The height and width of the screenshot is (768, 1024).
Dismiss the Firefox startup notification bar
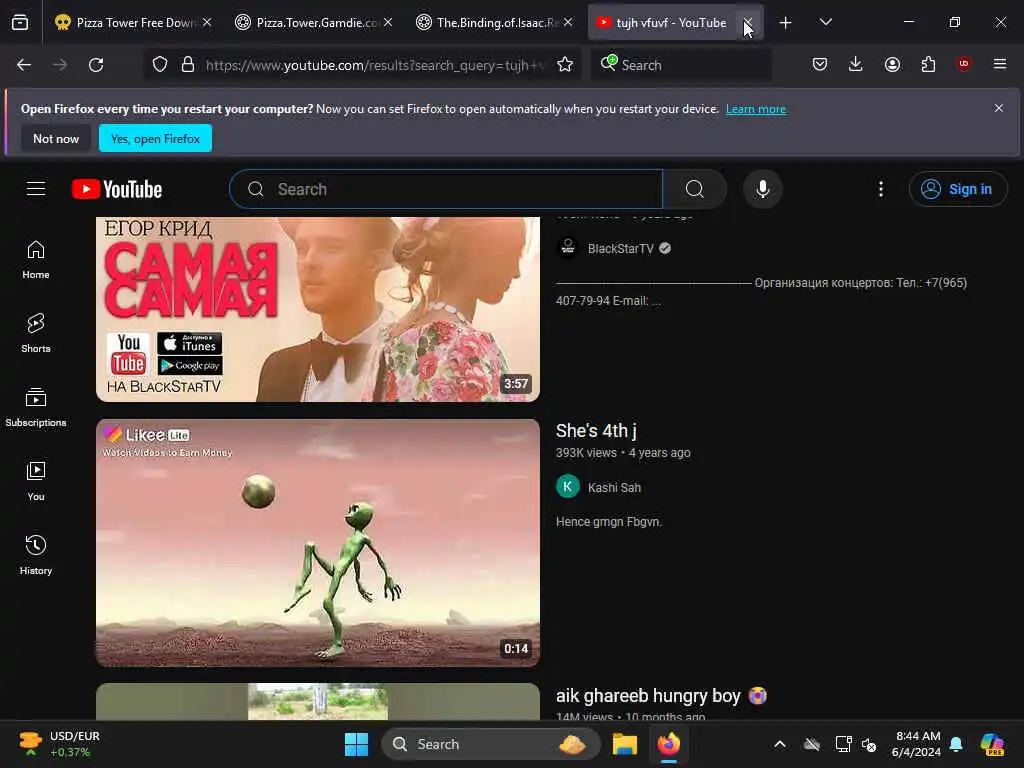coord(999,108)
